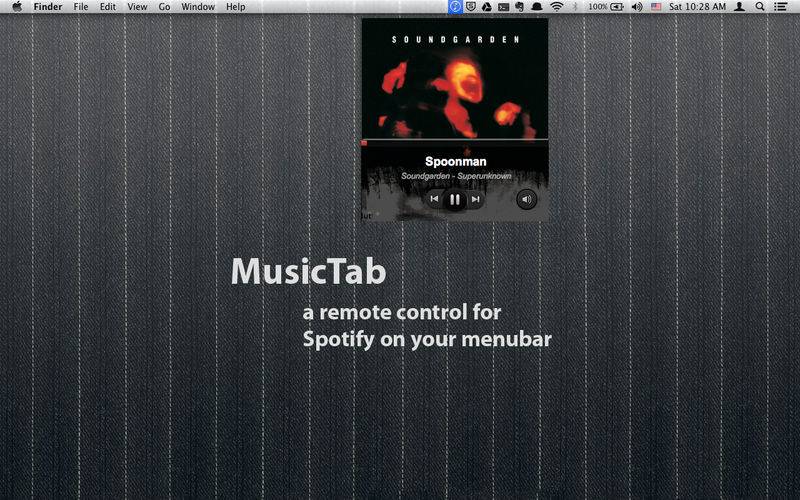Image resolution: width=800 pixels, height=500 pixels.
Task: Click the MusicTab volume speaker button
Action: tap(527, 199)
